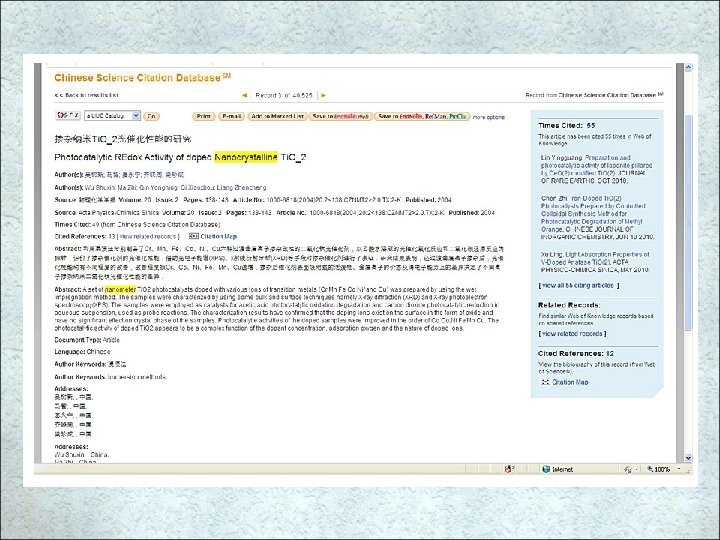Click Save to EndNote Web button
This screenshot has height=540, width=720.
[x=340, y=117]
